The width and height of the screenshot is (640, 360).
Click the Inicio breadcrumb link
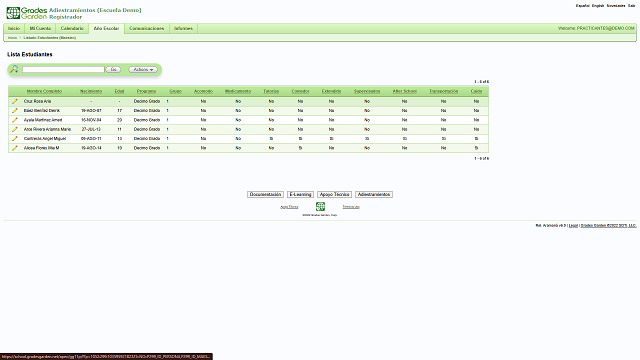coord(13,38)
